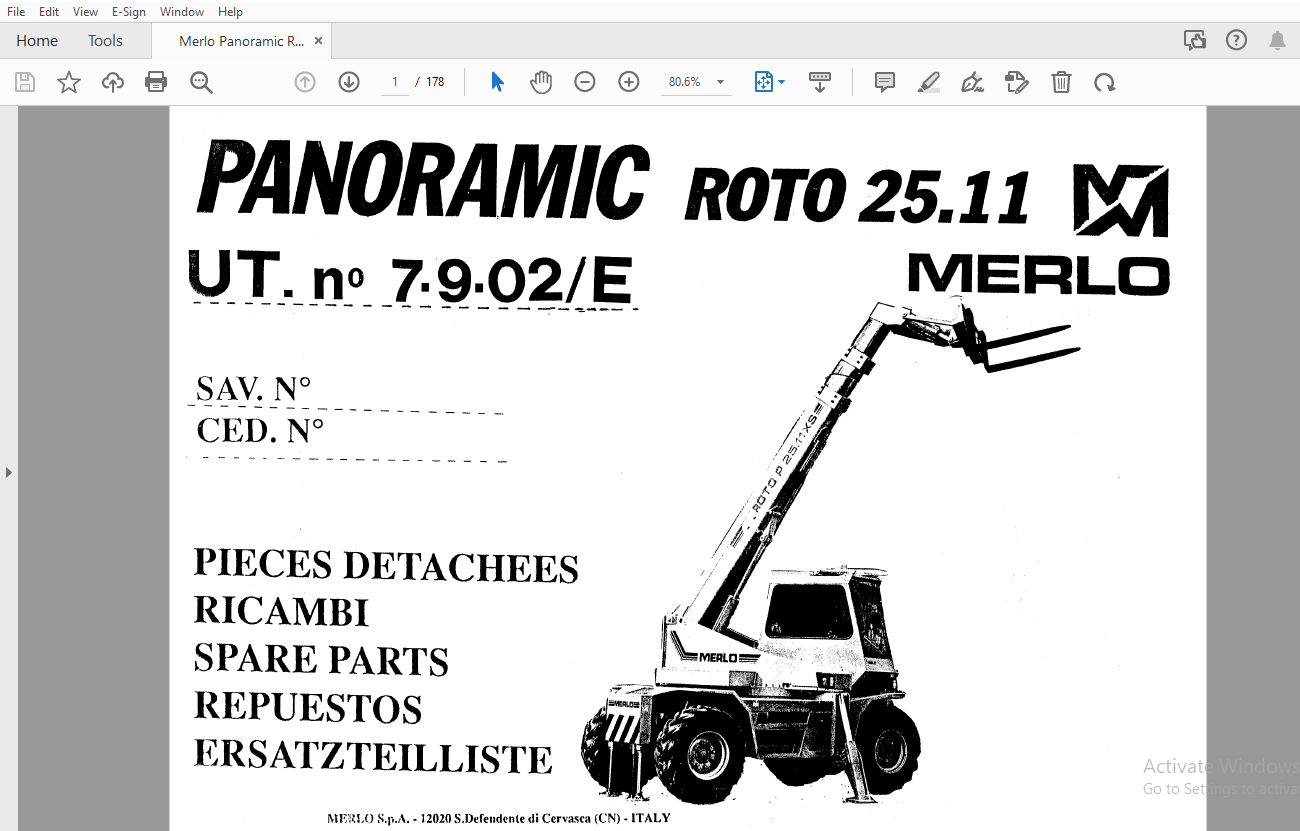The height and width of the screenshot is (831, 1300).
Task: Open the File menu
Action: pyautogui.click(x=16, y=12)
